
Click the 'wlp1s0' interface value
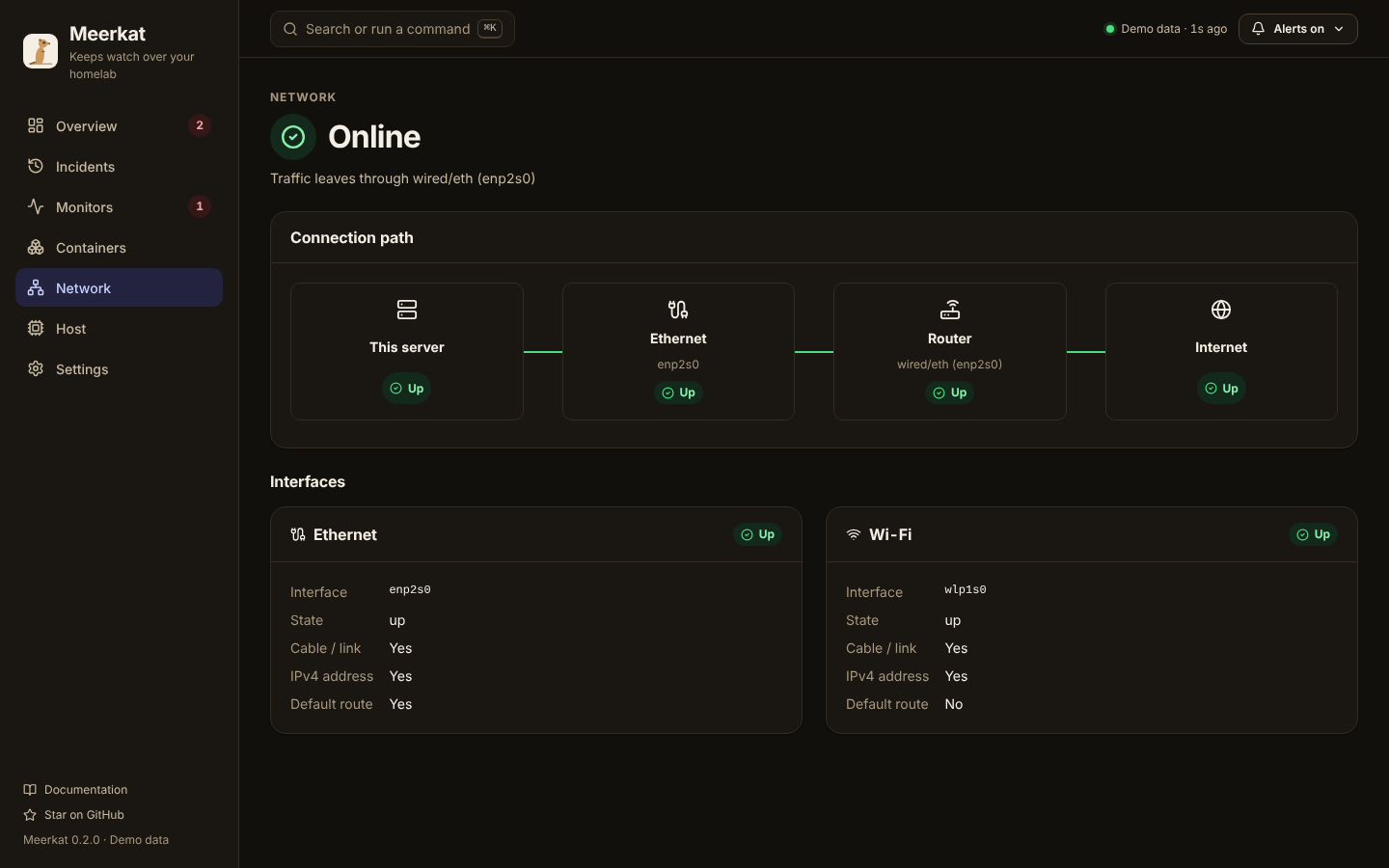click(x=966, y=589)
